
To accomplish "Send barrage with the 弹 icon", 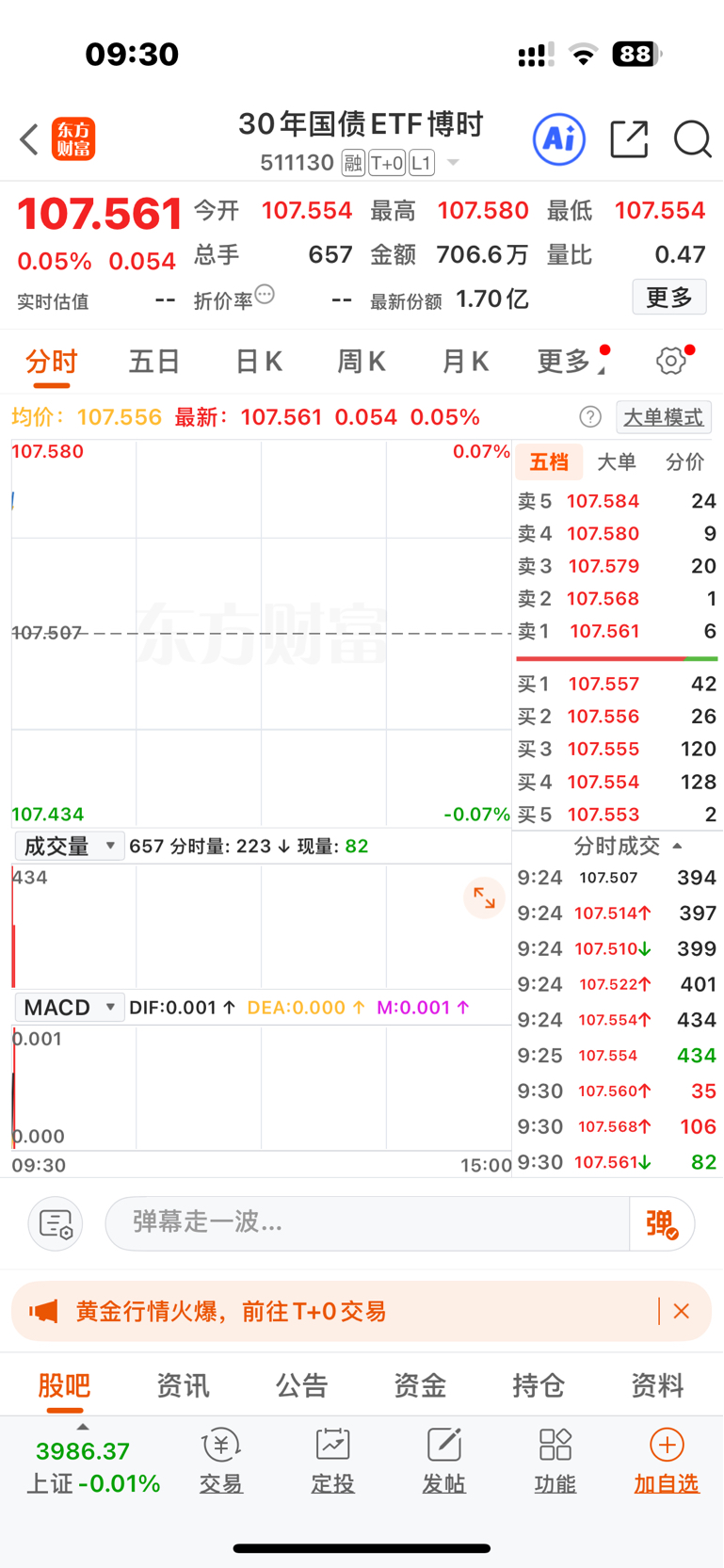I will (662, 1223).
